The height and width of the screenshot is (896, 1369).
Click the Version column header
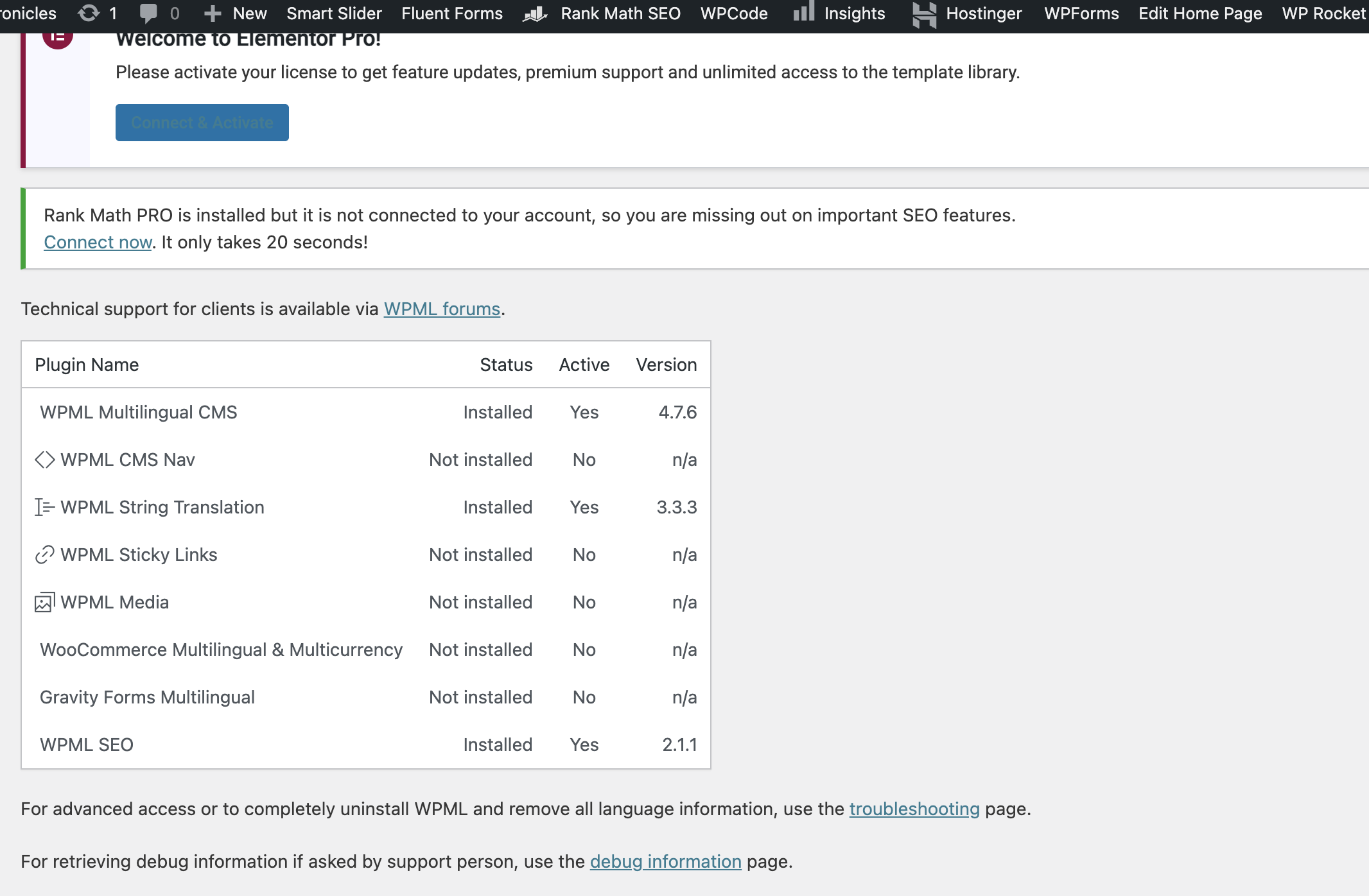pos(667,365)
